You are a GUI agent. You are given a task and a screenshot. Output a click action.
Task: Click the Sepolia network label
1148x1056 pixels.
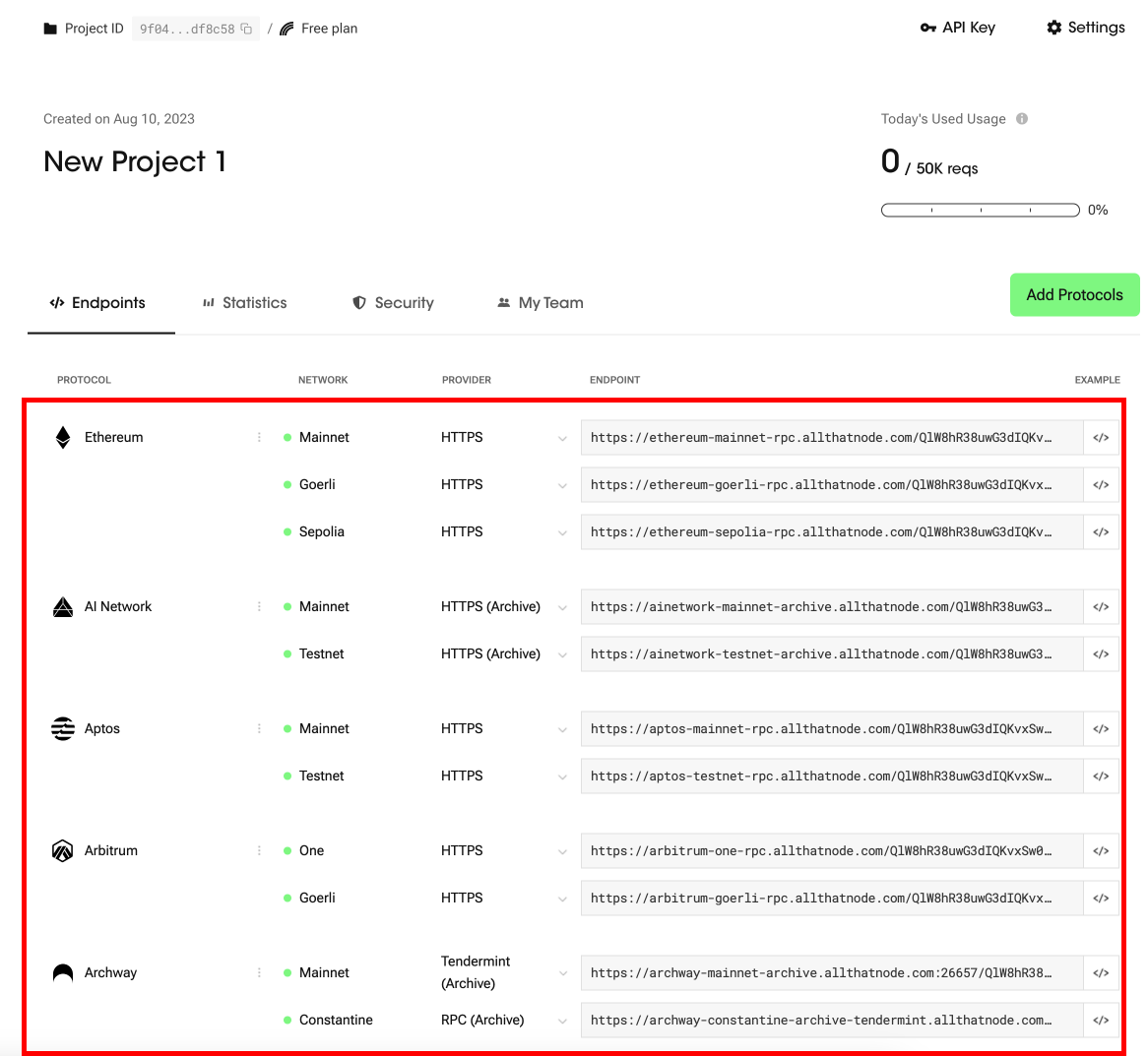[321, 532]
